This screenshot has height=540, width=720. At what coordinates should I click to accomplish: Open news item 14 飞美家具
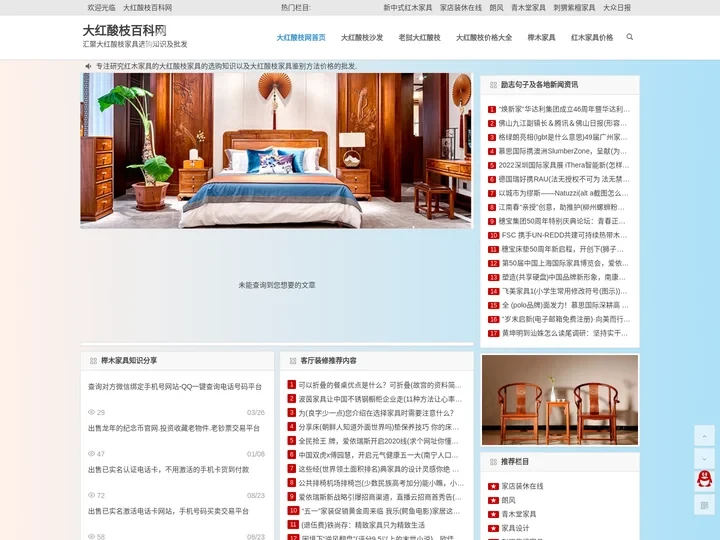pos(564,292)
